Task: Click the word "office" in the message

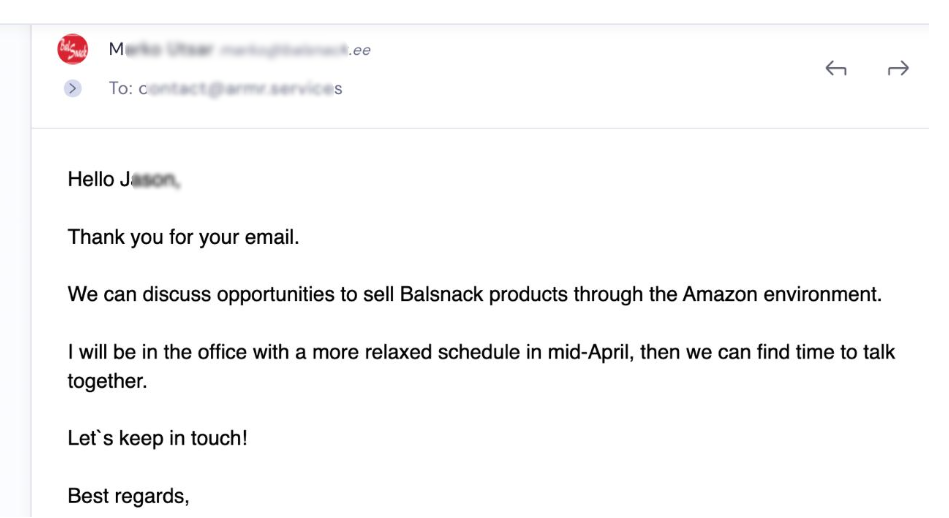Action: (219, 352)
